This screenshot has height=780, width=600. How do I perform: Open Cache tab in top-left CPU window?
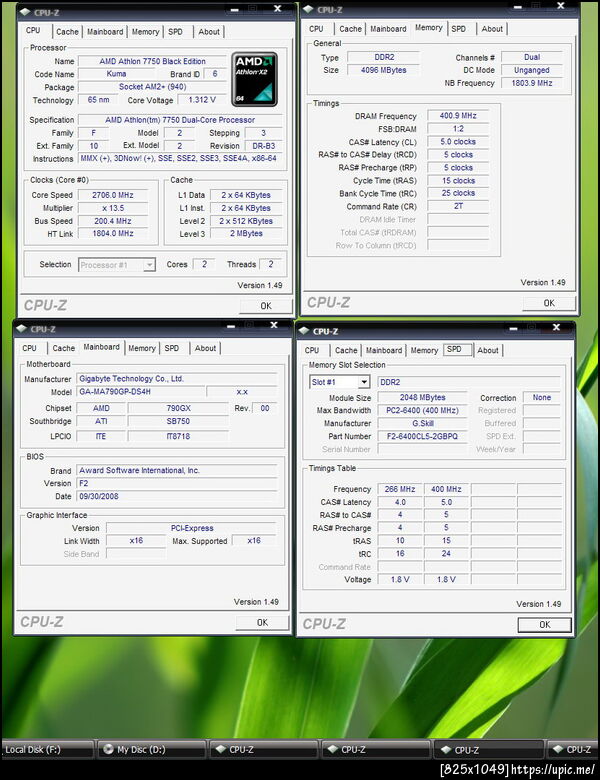pos(67,32)
